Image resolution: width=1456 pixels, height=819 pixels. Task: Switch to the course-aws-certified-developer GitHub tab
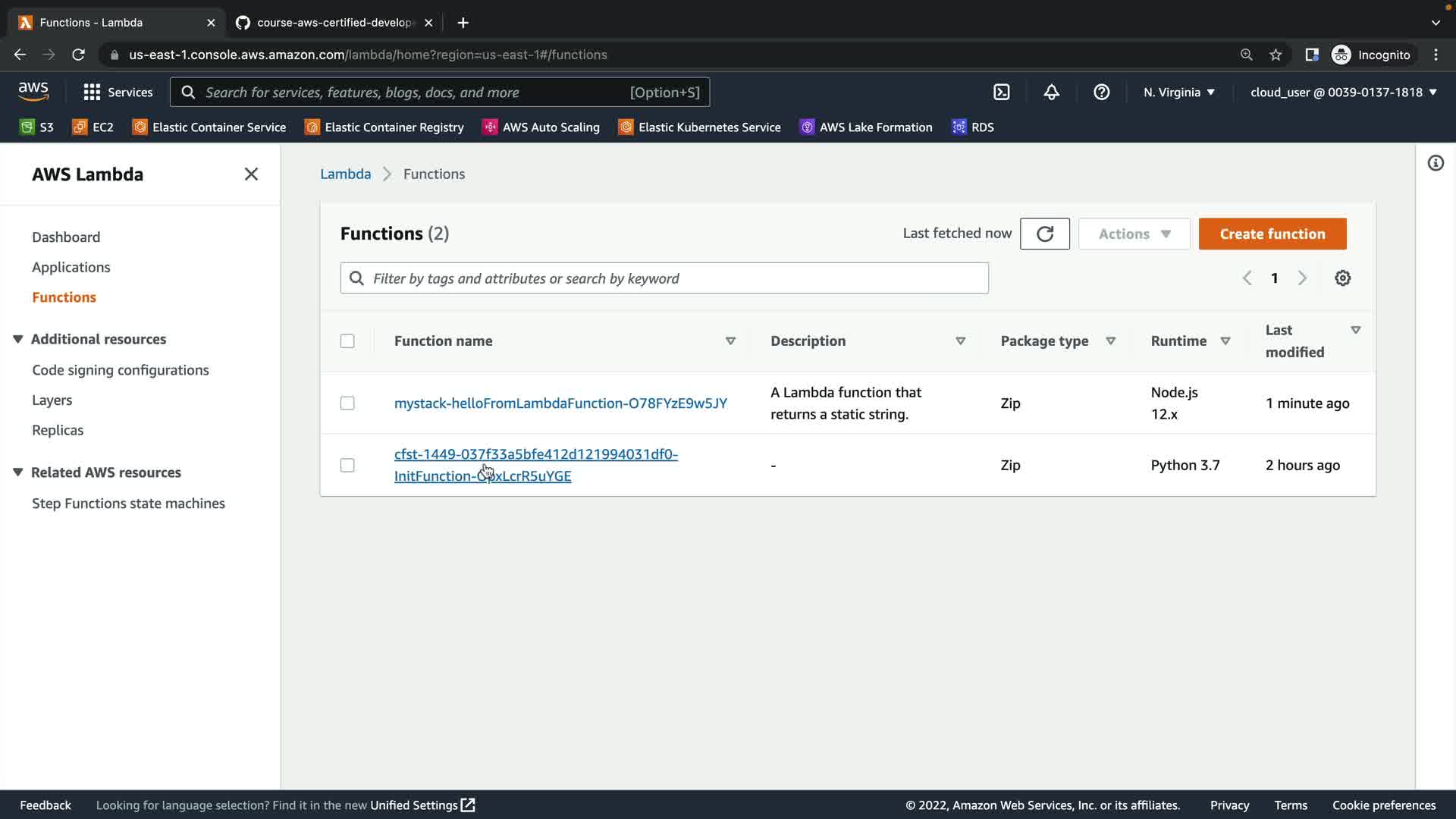[x=334, y=23]
